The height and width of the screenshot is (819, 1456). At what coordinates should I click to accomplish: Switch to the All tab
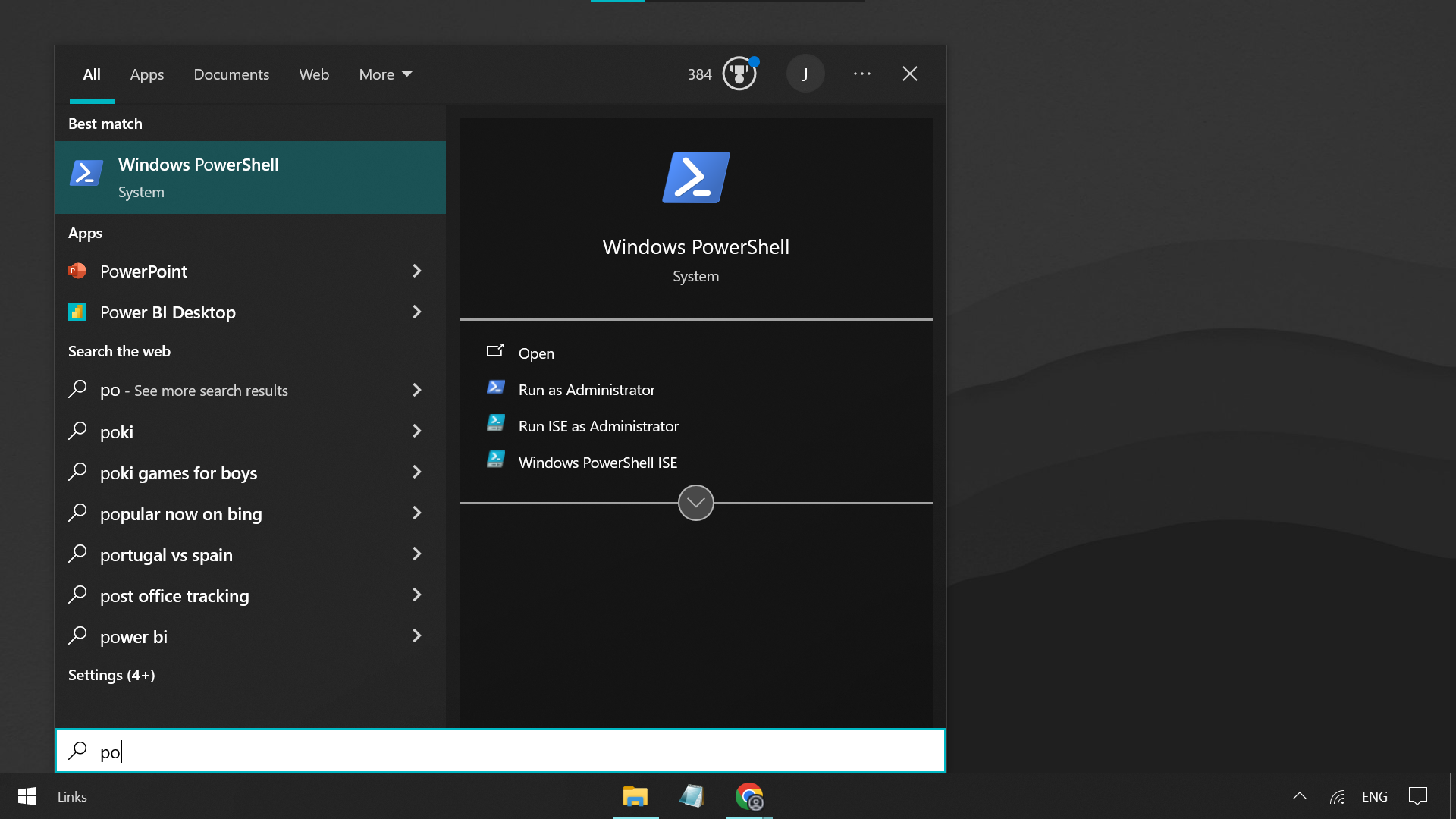(x=92, y=74)
